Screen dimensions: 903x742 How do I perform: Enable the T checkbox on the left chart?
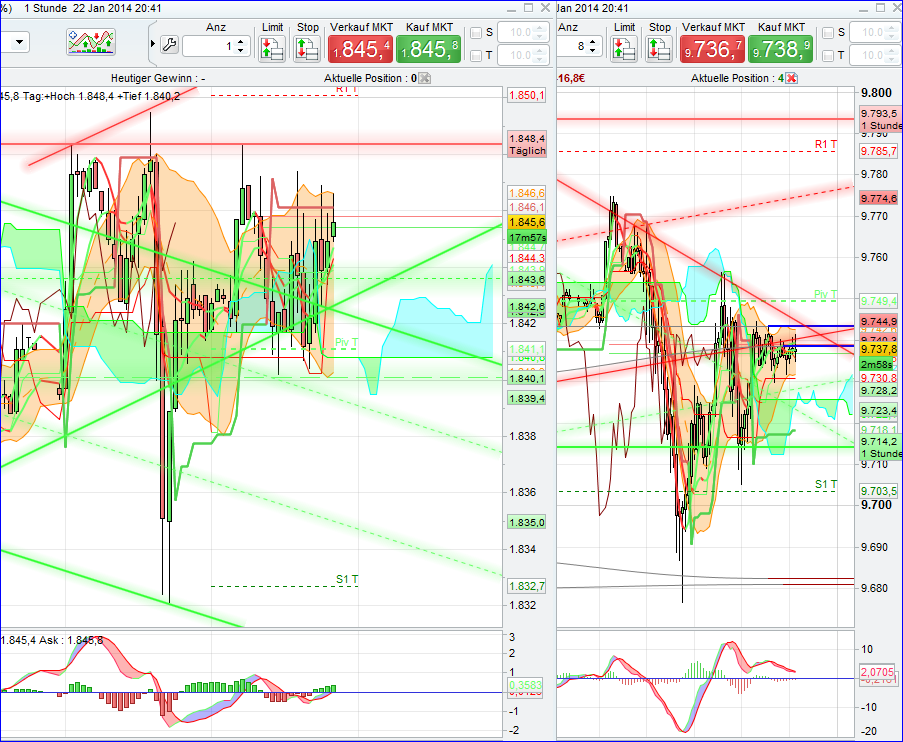pyautogui.click(x=475, y=56)
